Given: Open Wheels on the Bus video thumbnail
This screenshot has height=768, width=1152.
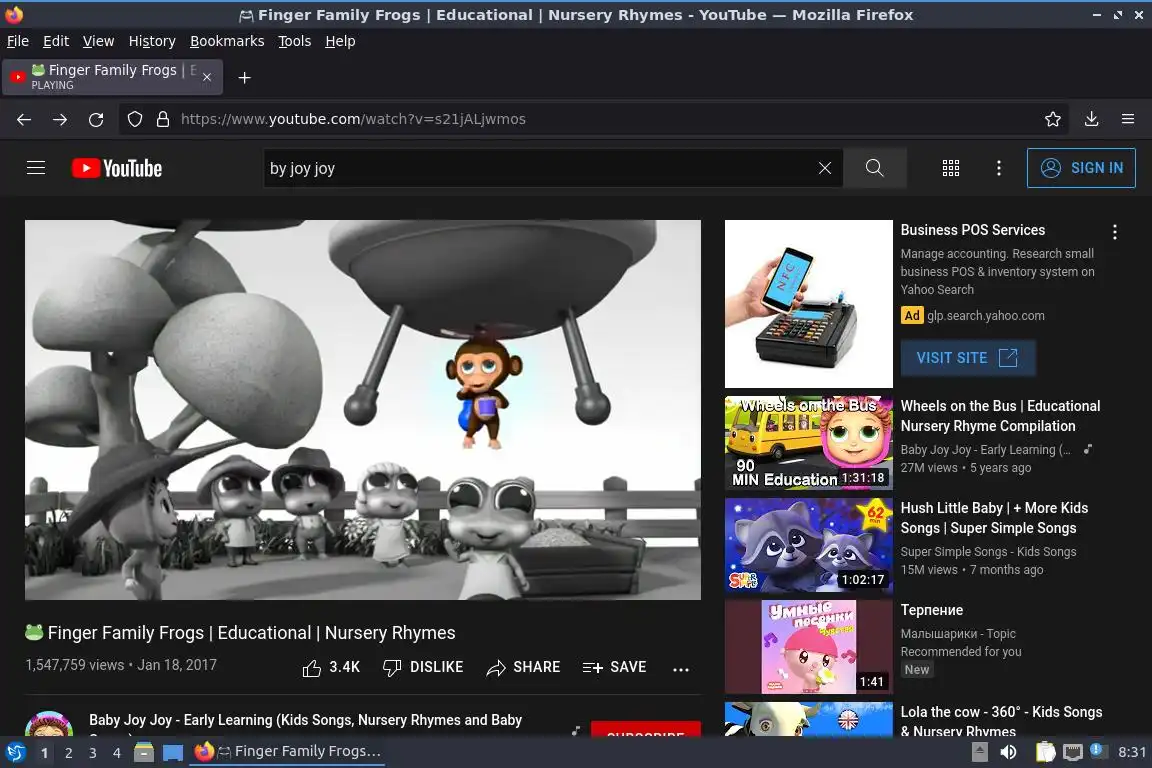Looking at the screenshot, I should pos(808,442).
